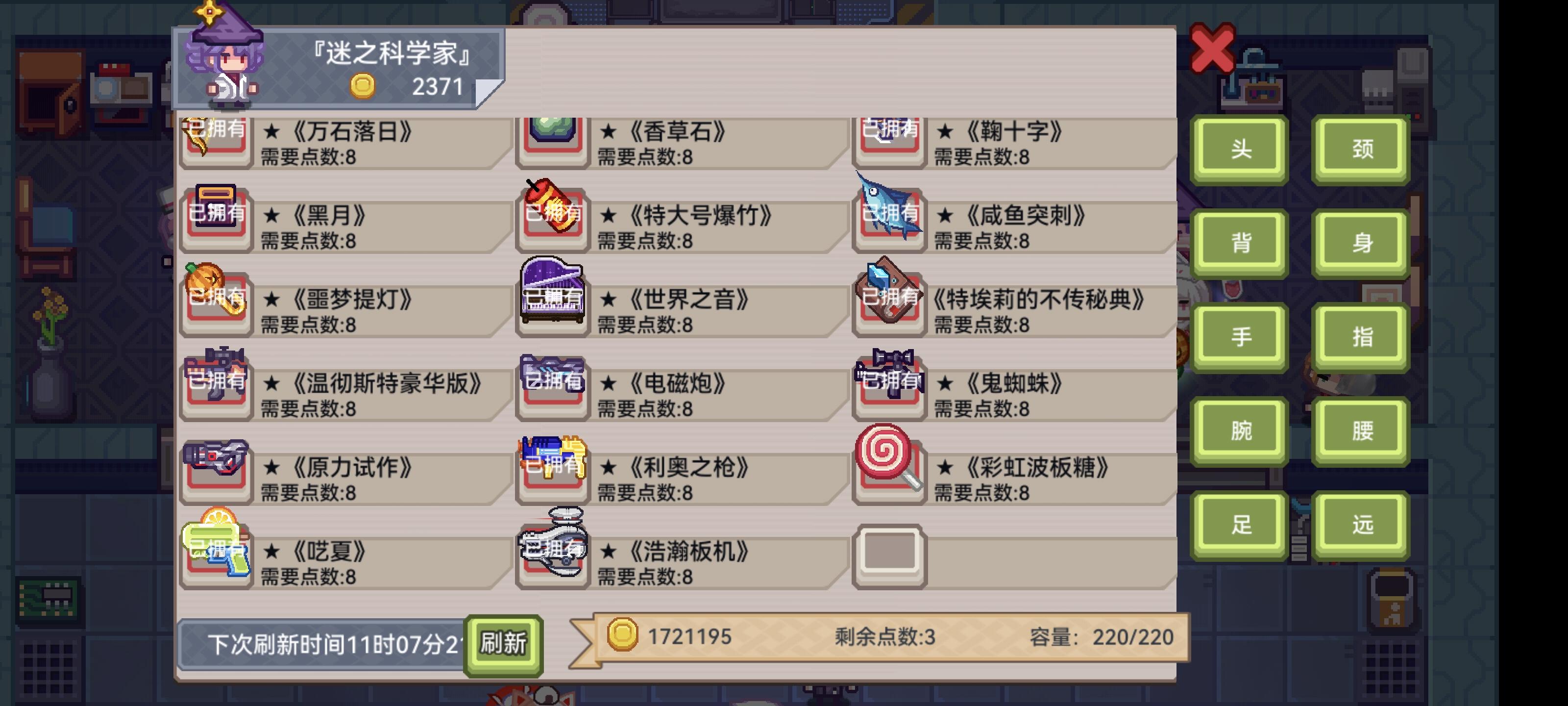
Task: Choose the 咸鱼突刺 swordfish icon
Action: (889, 206)
